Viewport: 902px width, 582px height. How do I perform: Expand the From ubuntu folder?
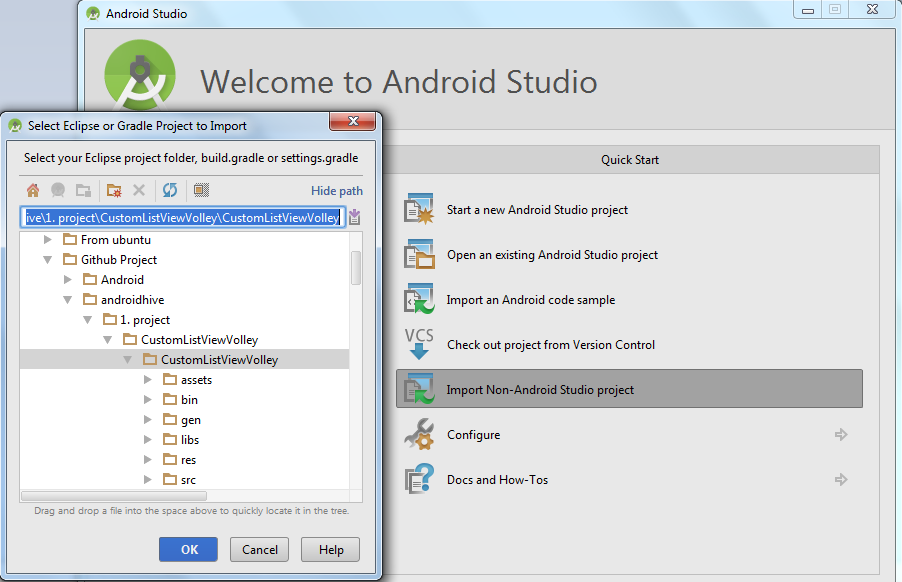pyautogui.click(x=48, y=239)
